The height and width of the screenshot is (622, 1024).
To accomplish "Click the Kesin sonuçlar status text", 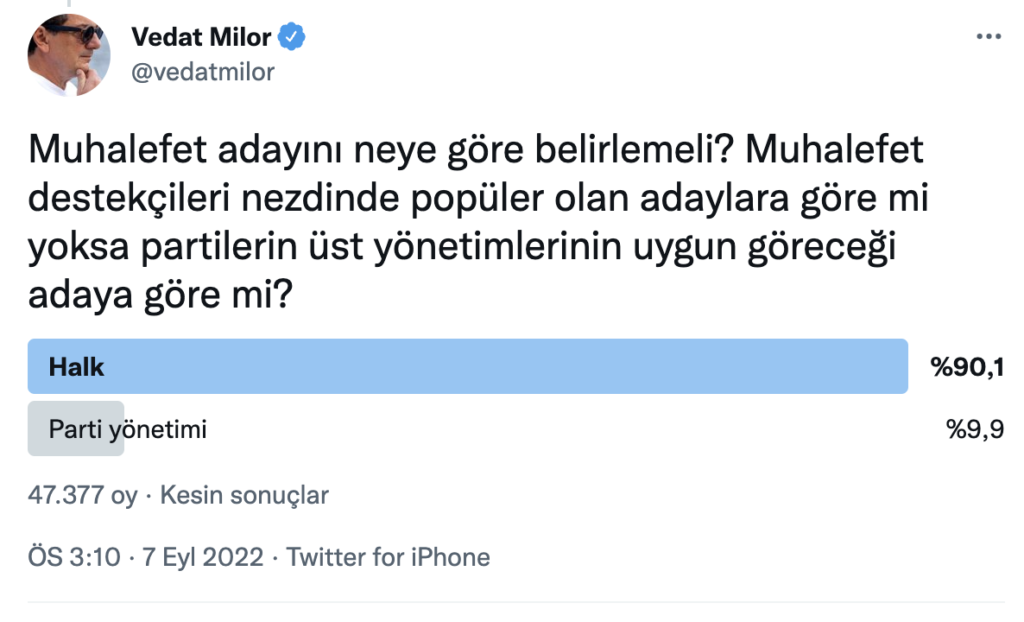I will pyautogui.click(x=244, y=494).
